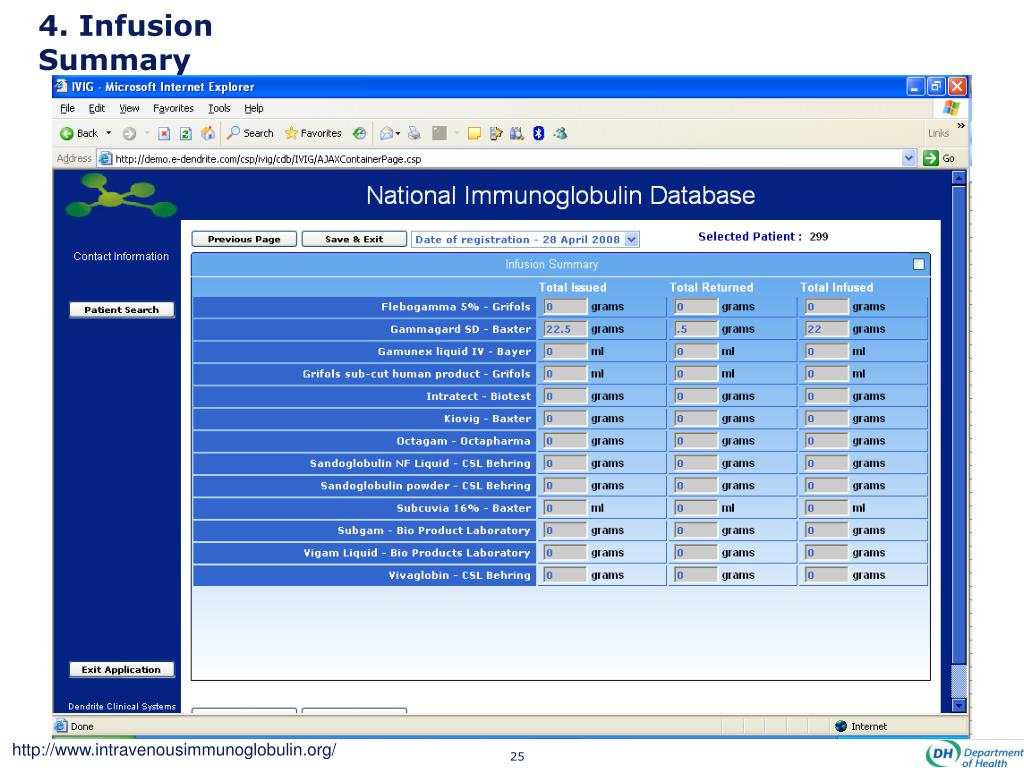The image size is (1024, 768).
Task: Click the green Dendrite molecule logo
Action: click(x=121, y=195)
